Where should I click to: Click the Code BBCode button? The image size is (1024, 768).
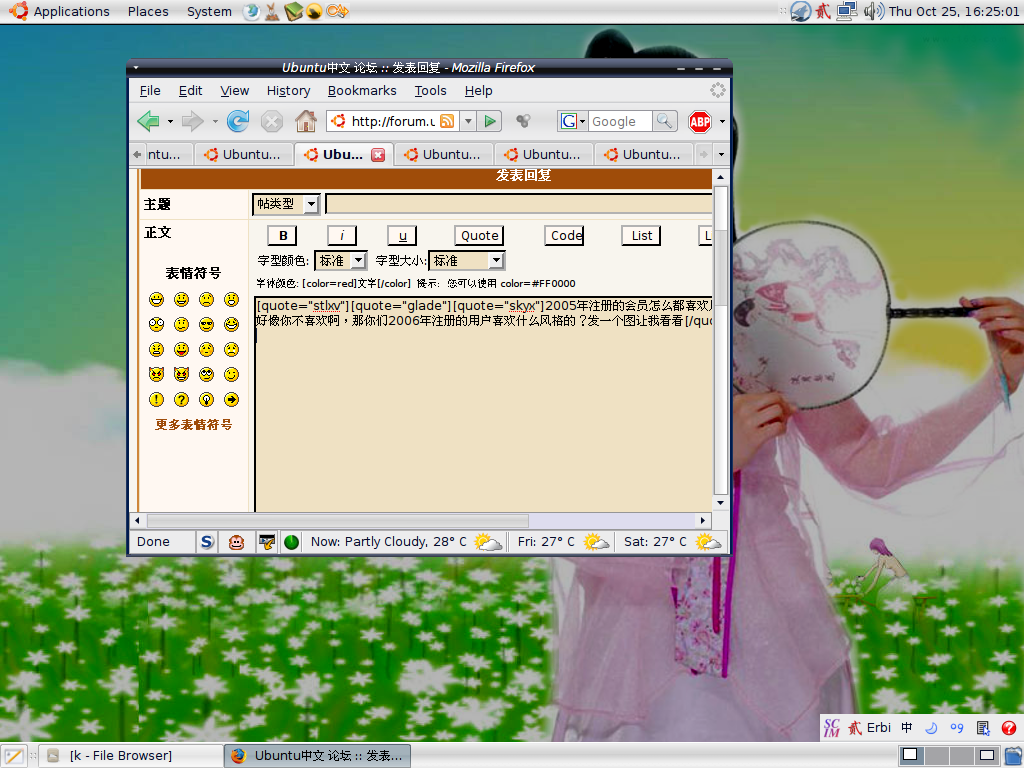click(564, 236)
